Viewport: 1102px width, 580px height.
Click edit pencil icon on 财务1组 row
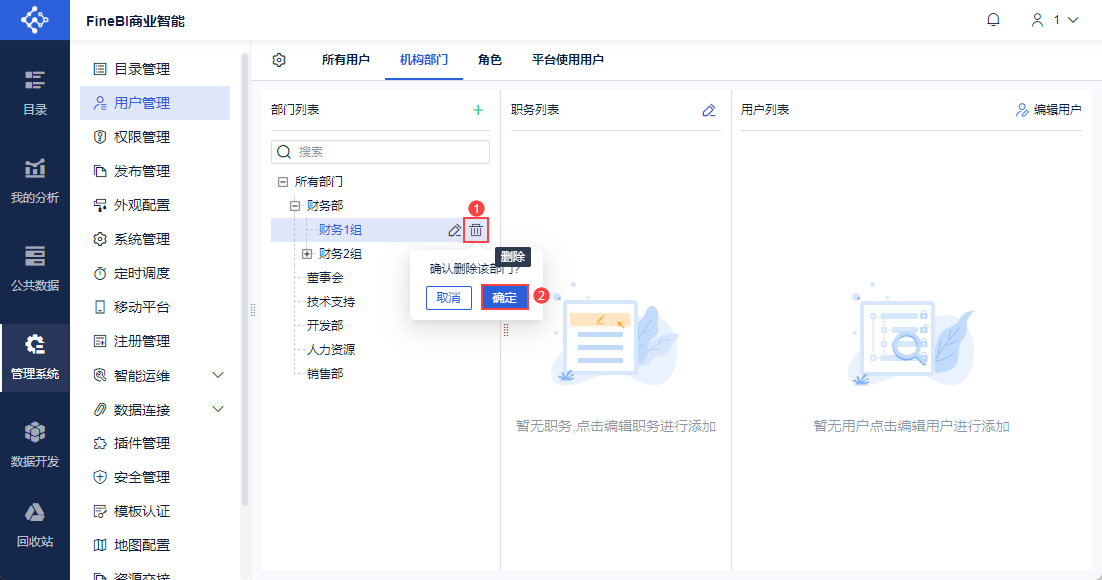click(455, 230)
